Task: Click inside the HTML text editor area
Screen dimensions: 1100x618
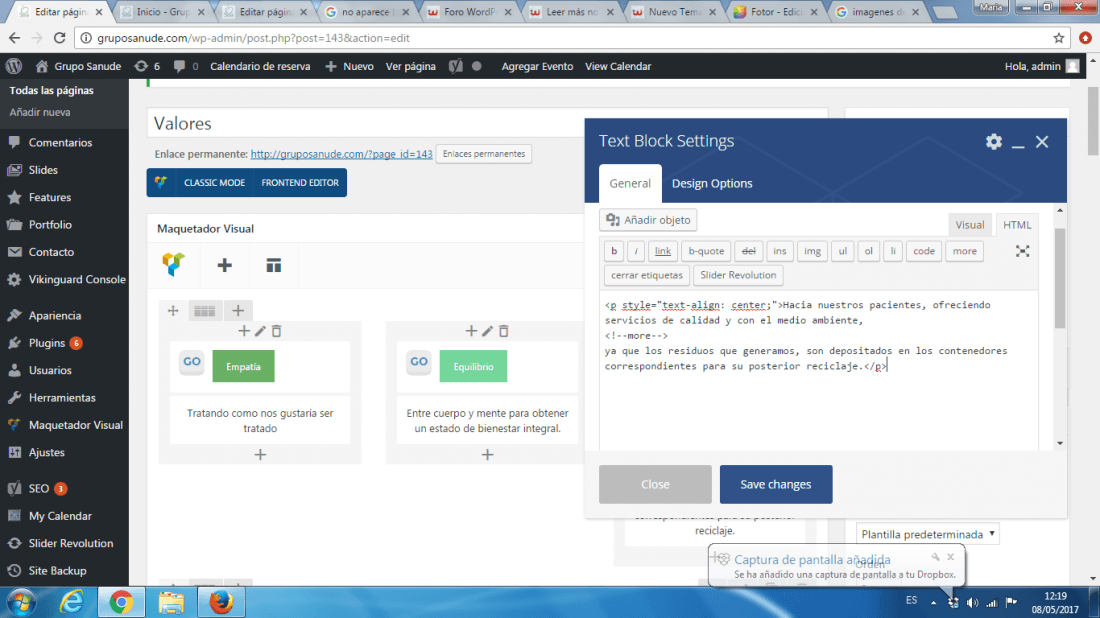Action: (819, 370)
